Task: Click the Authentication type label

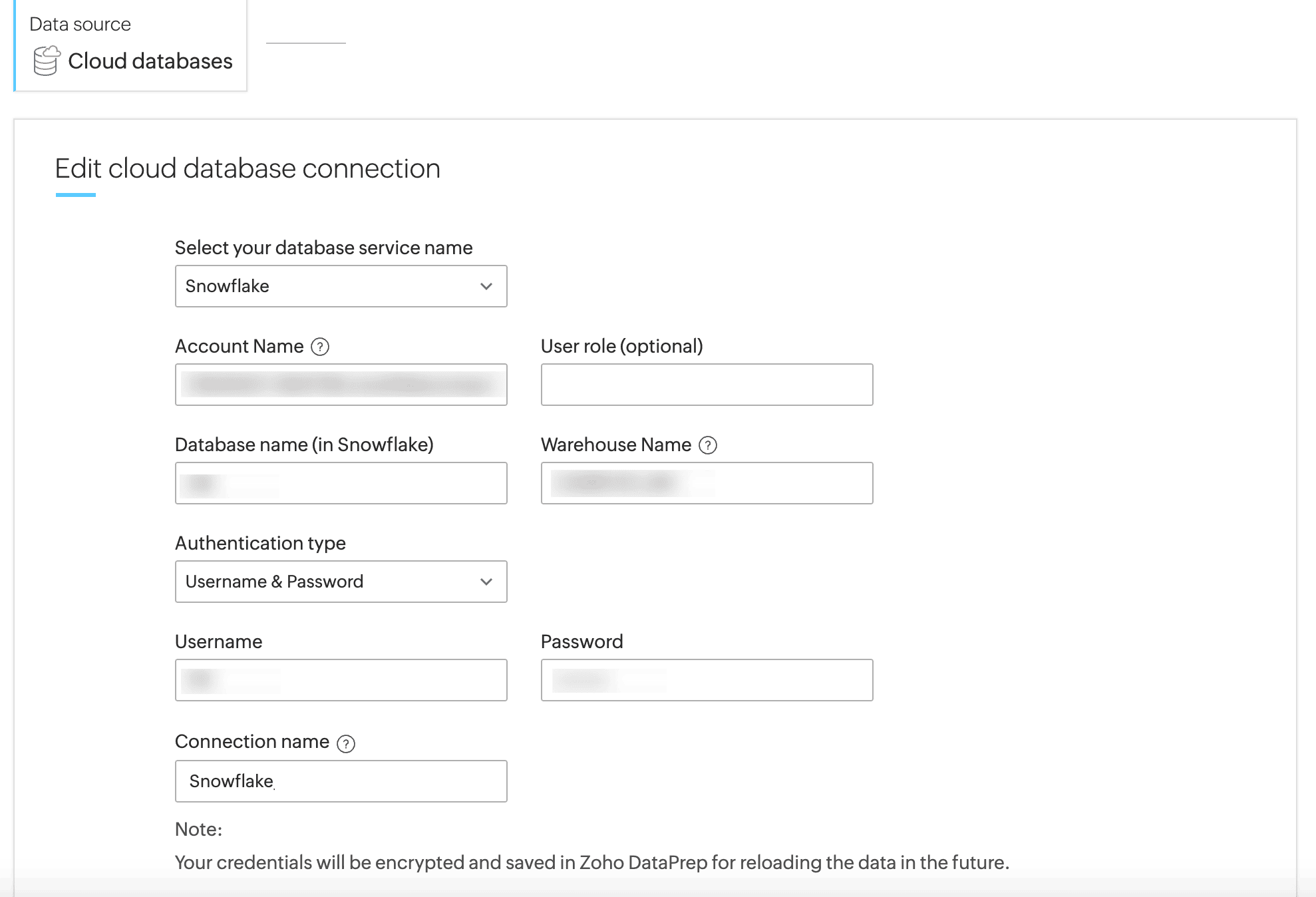Action: point(260,543)
